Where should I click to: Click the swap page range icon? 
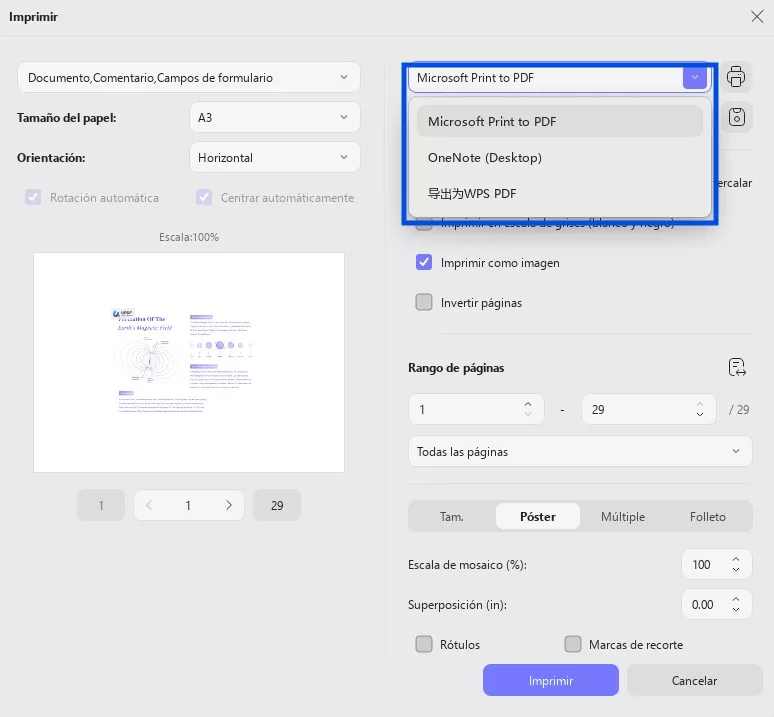[737, 368]
